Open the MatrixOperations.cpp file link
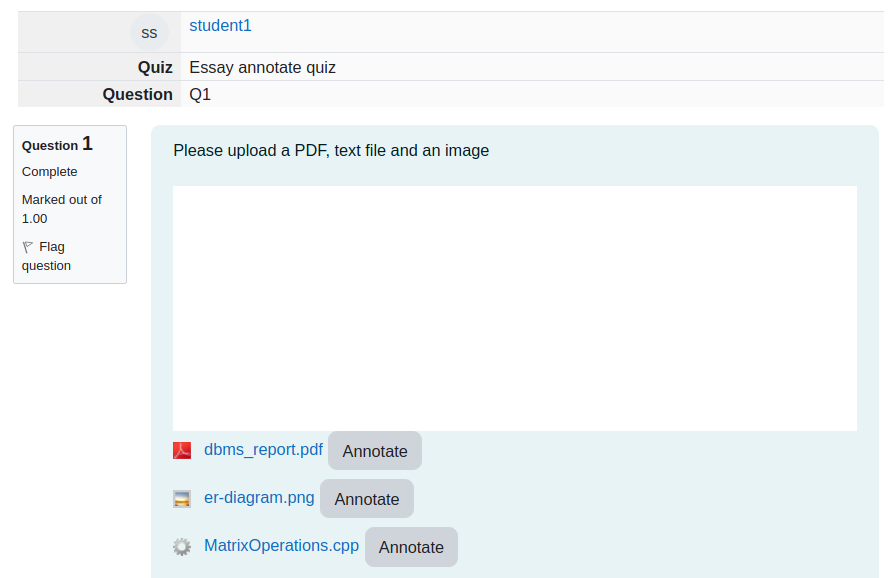Viewport: 893px width, 578px height. [x=281, y=546]
